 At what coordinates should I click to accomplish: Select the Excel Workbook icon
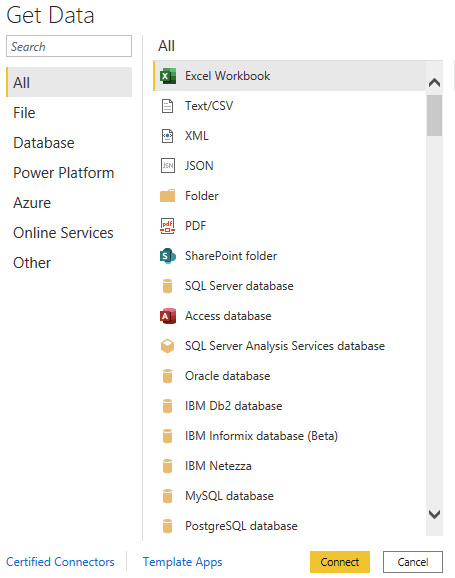(x=168, y=76)
